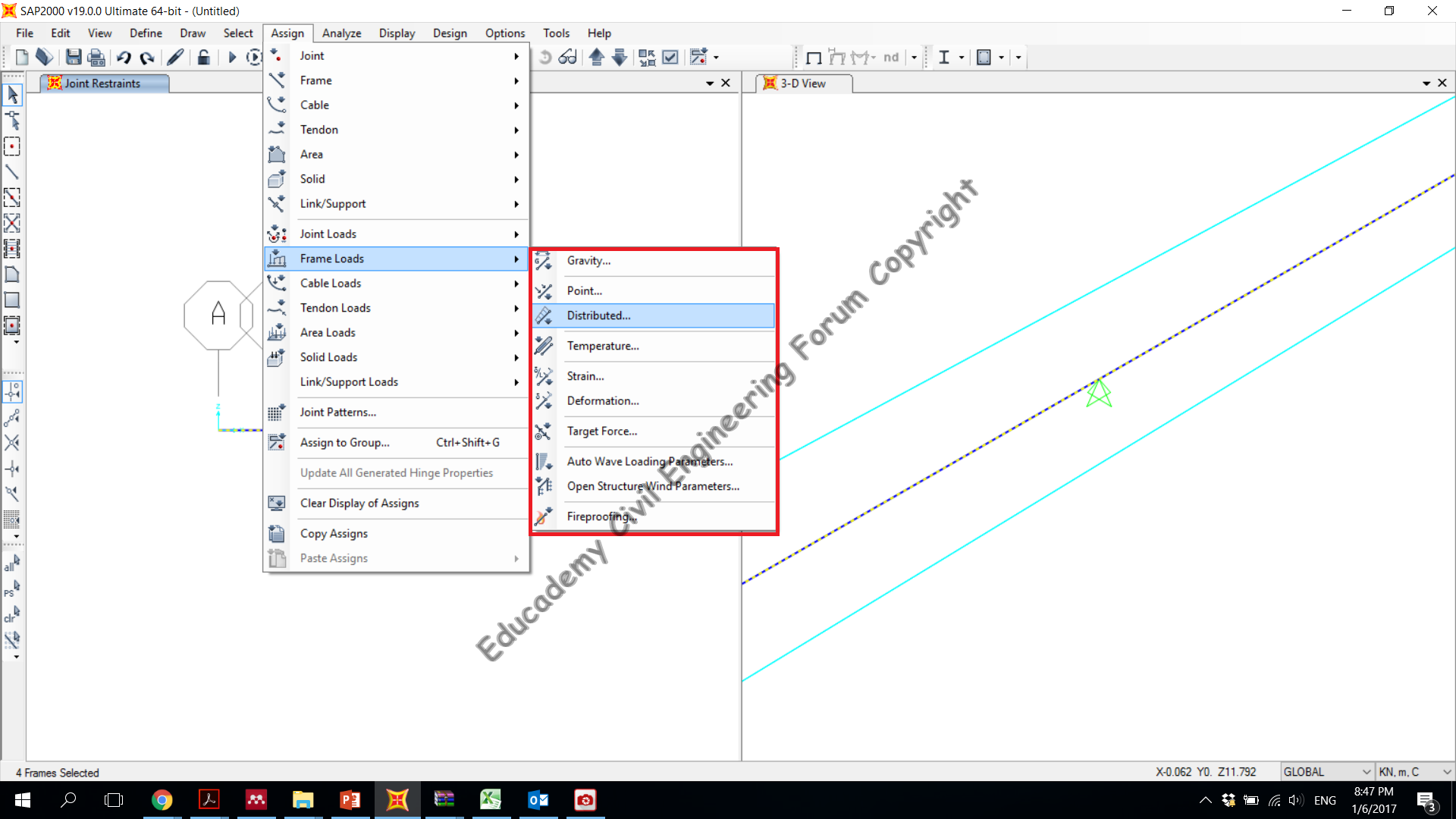This screenshot has height=819, width=1456.
Task: Click the Refresh Window pencil icon
Action: point(175,57)
